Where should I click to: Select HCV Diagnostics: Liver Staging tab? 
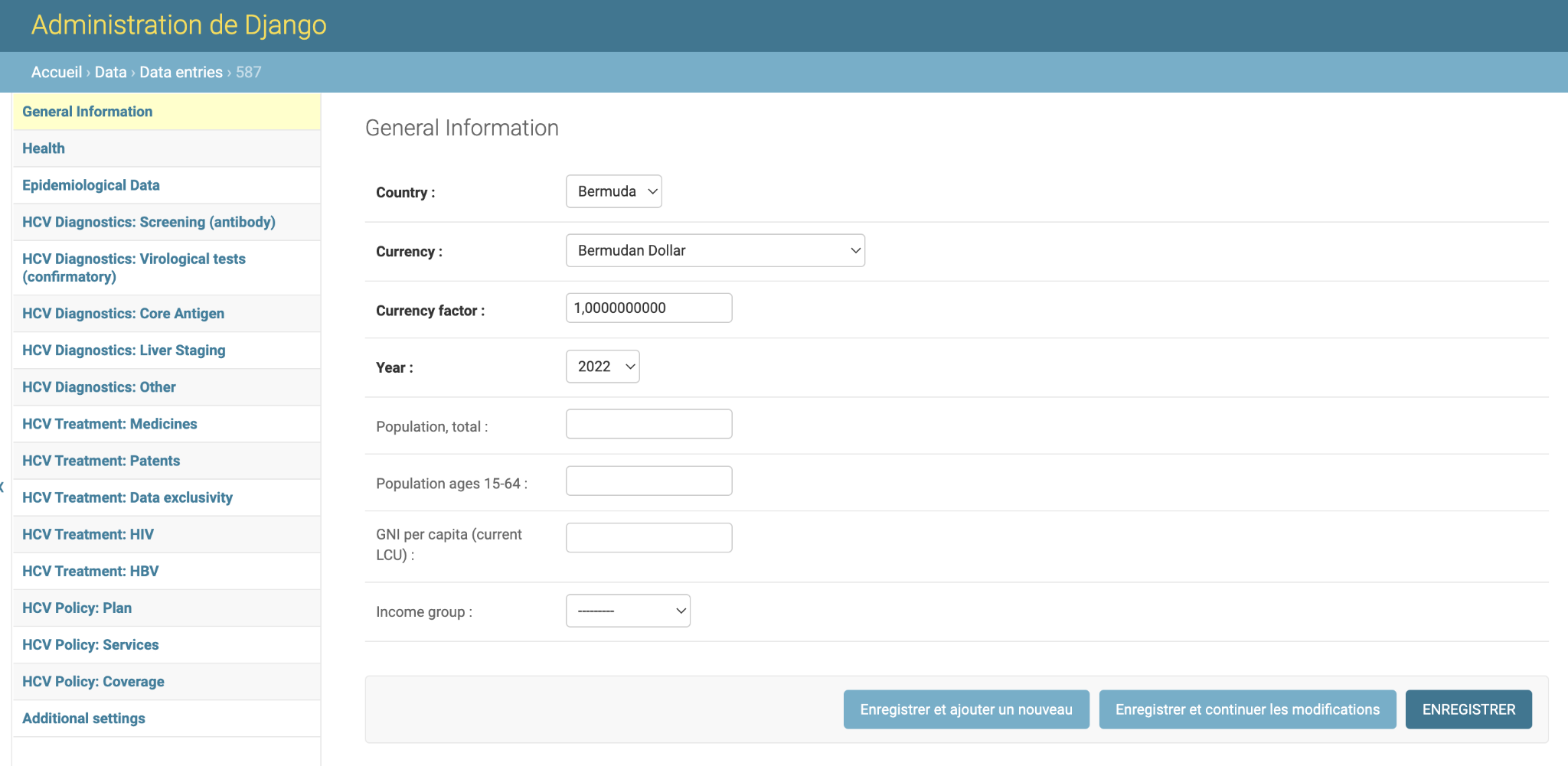[124, 350]
